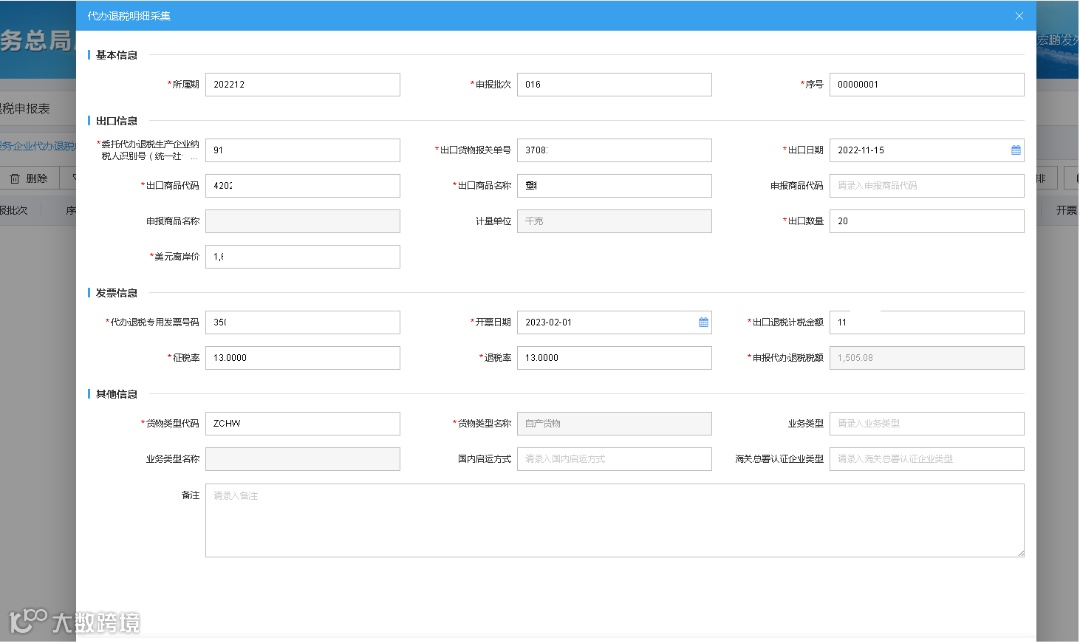Close the 代办退税明细采集 dialog

[1019, 16]
